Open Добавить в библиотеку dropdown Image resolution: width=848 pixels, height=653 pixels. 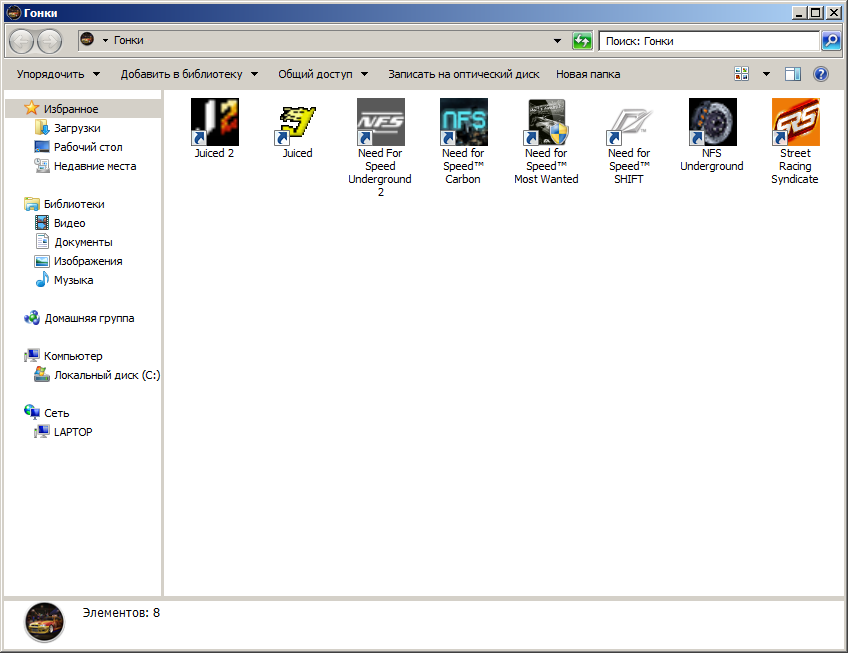[x=189, y=74]
